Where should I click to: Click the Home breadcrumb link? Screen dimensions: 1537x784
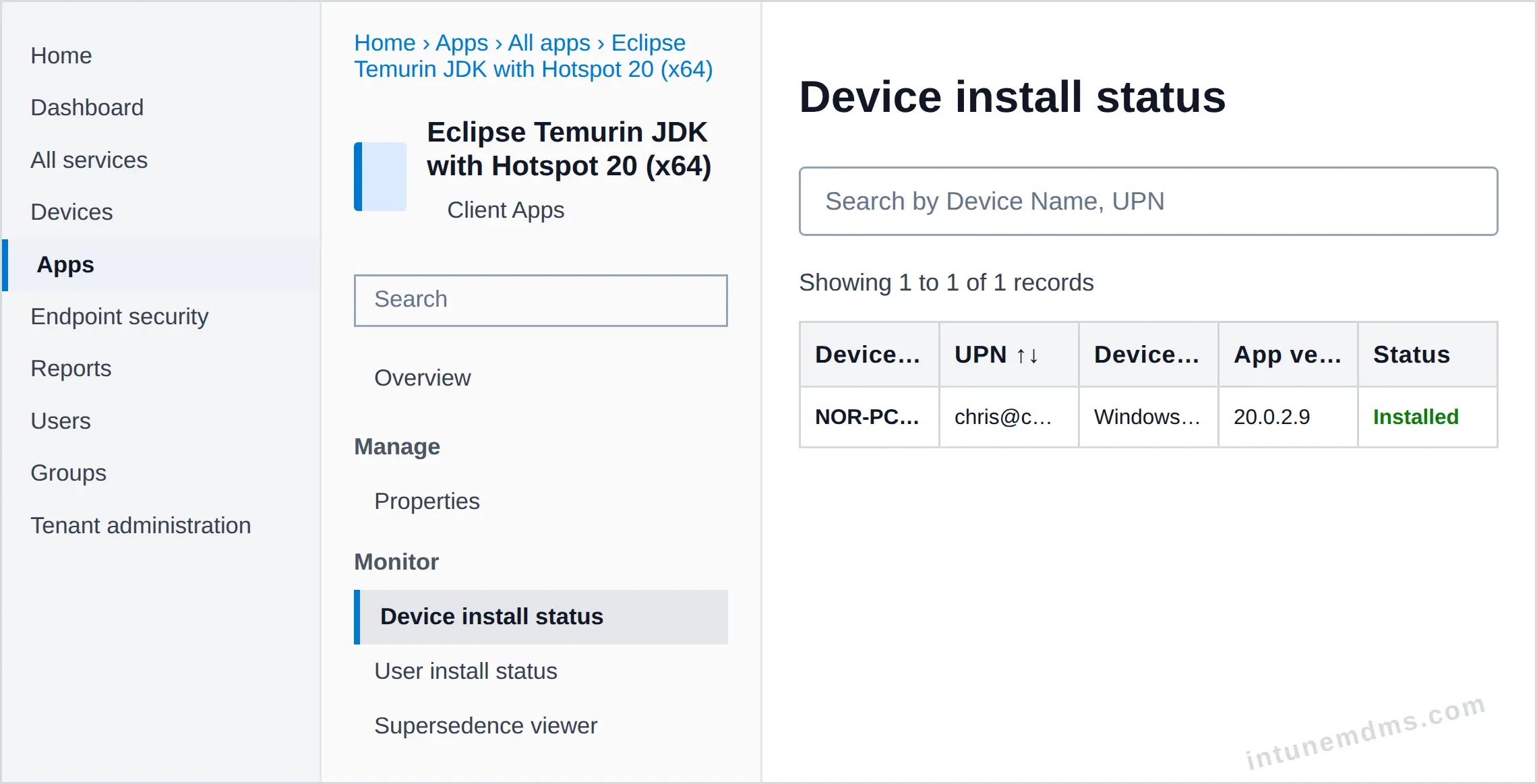click(x=385, y=42)
